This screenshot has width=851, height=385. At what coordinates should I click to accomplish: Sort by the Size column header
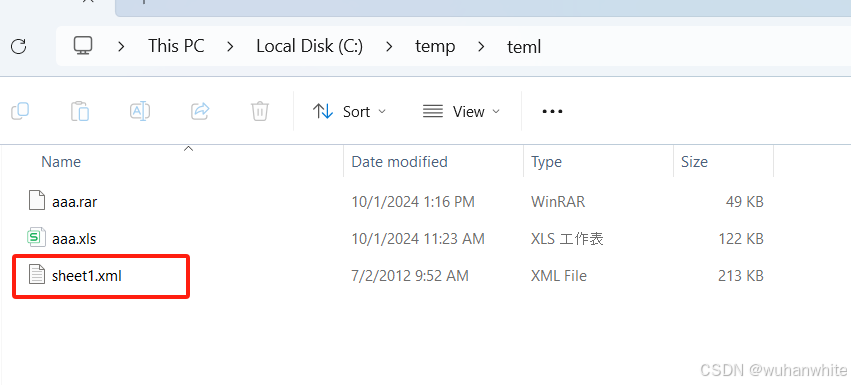click(694, 162)
